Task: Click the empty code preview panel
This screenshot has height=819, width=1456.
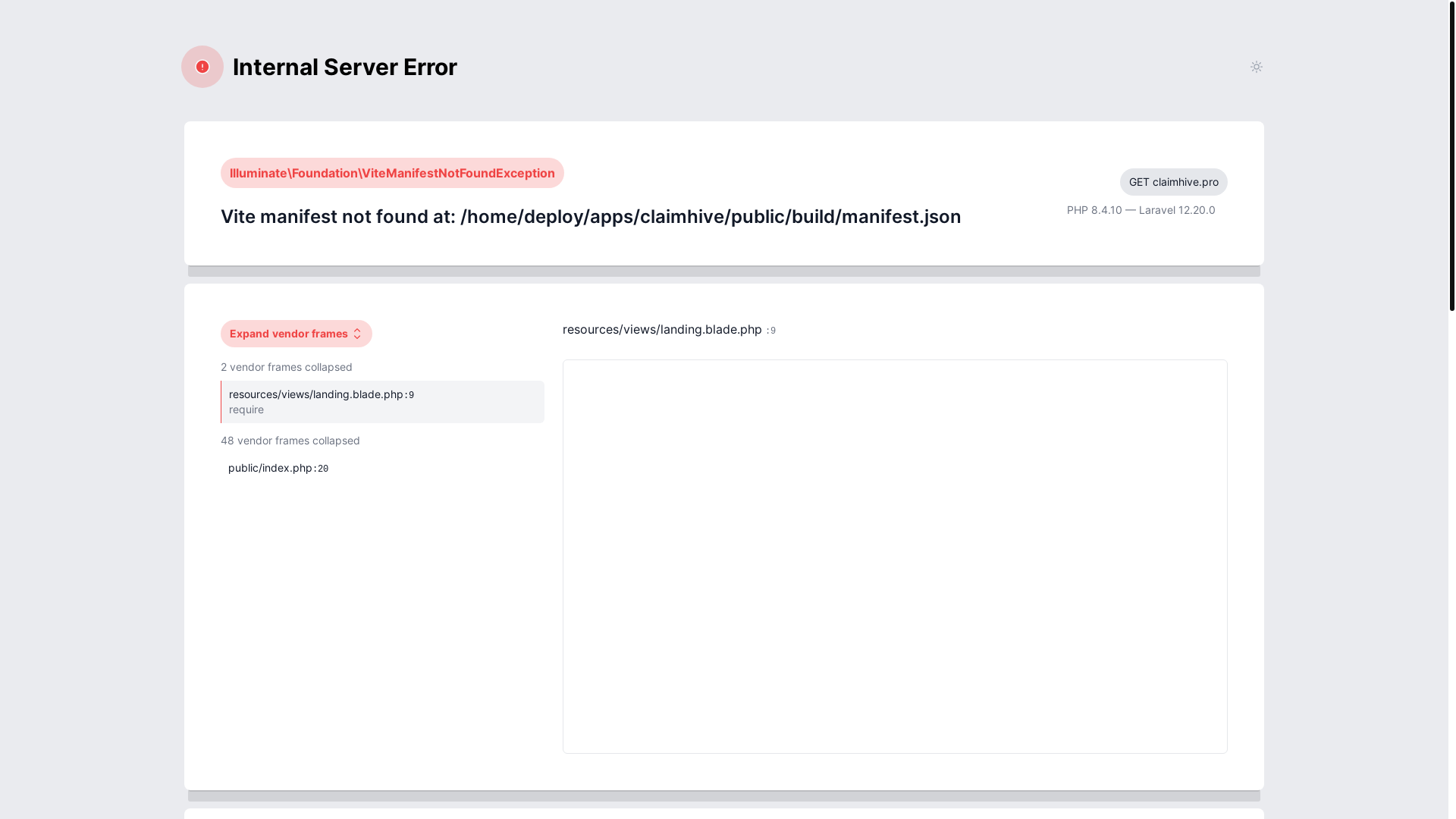Action: point(895,557)
